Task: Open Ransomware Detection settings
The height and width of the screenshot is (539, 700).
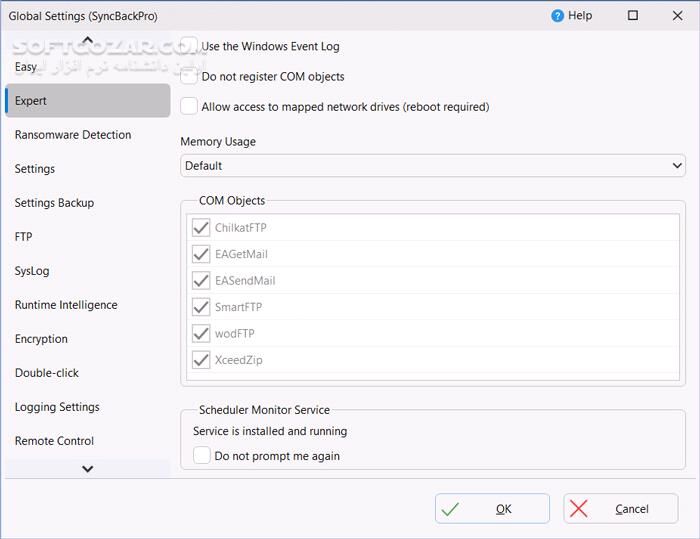Action: (88, 135)
